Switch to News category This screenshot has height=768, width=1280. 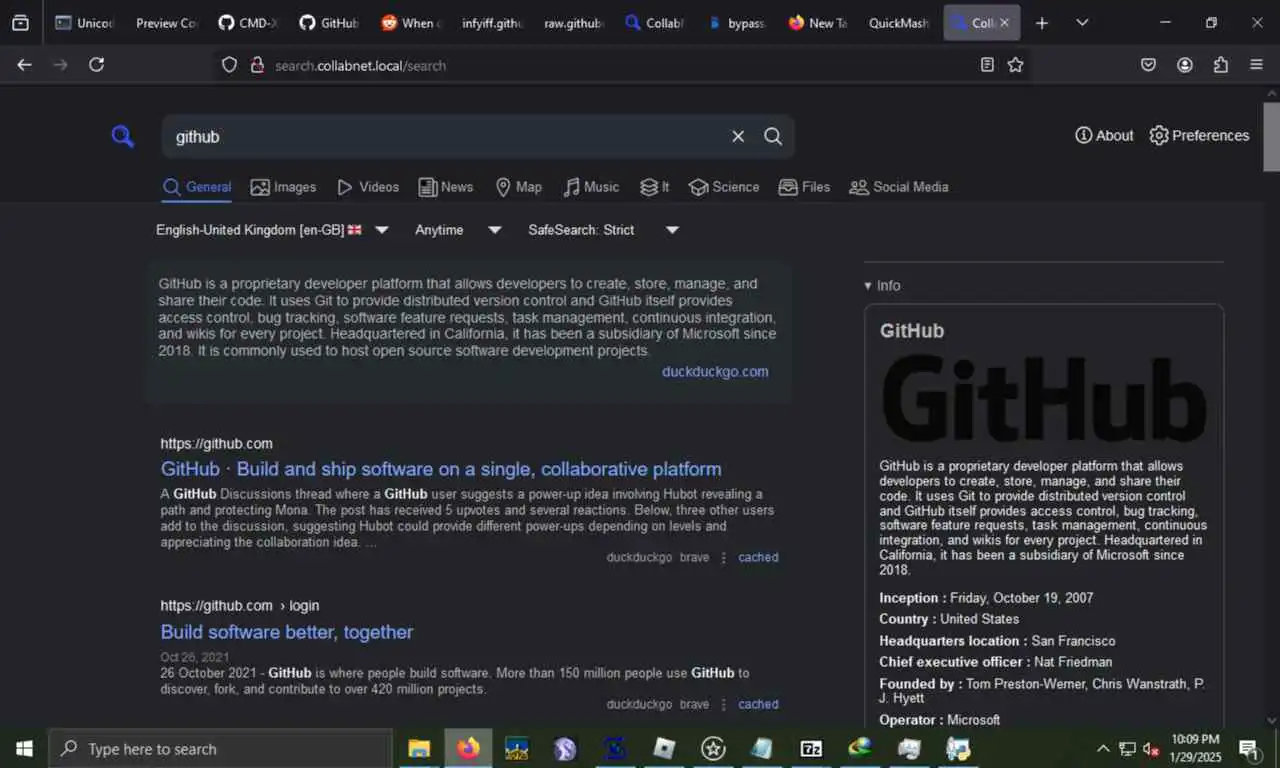[x=446, y=187]
